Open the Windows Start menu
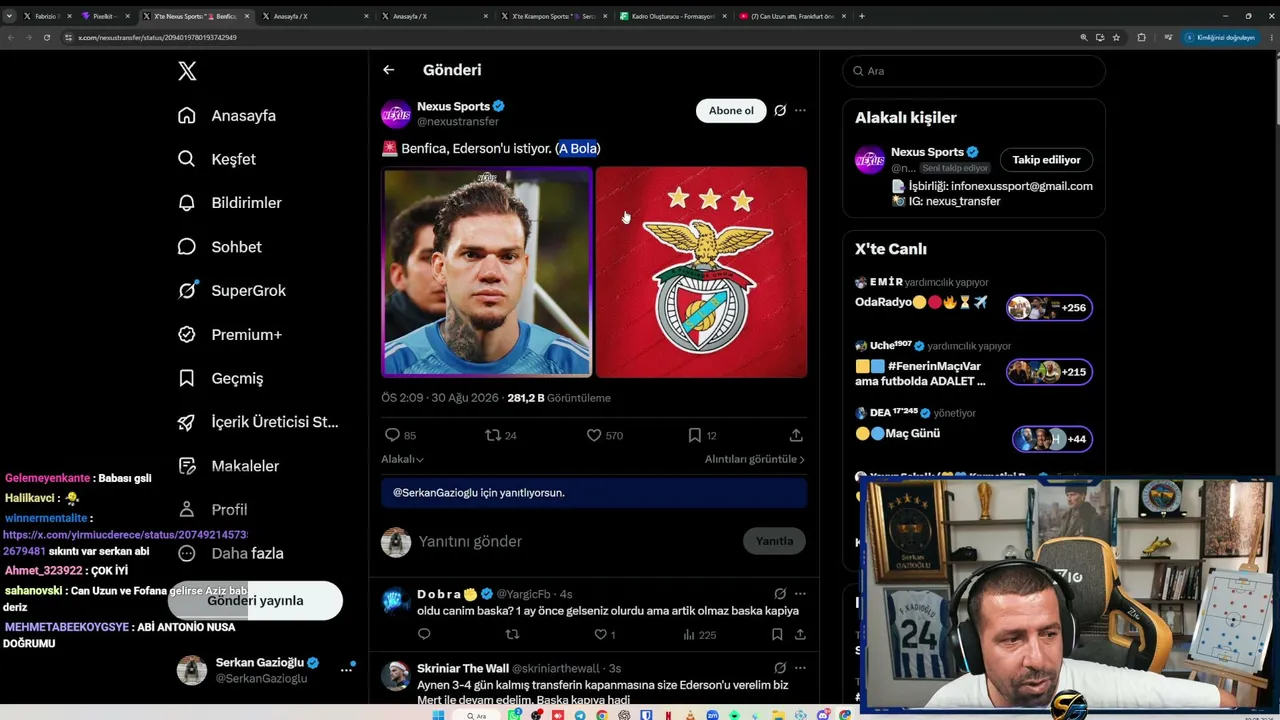 [x=437, y=715]
